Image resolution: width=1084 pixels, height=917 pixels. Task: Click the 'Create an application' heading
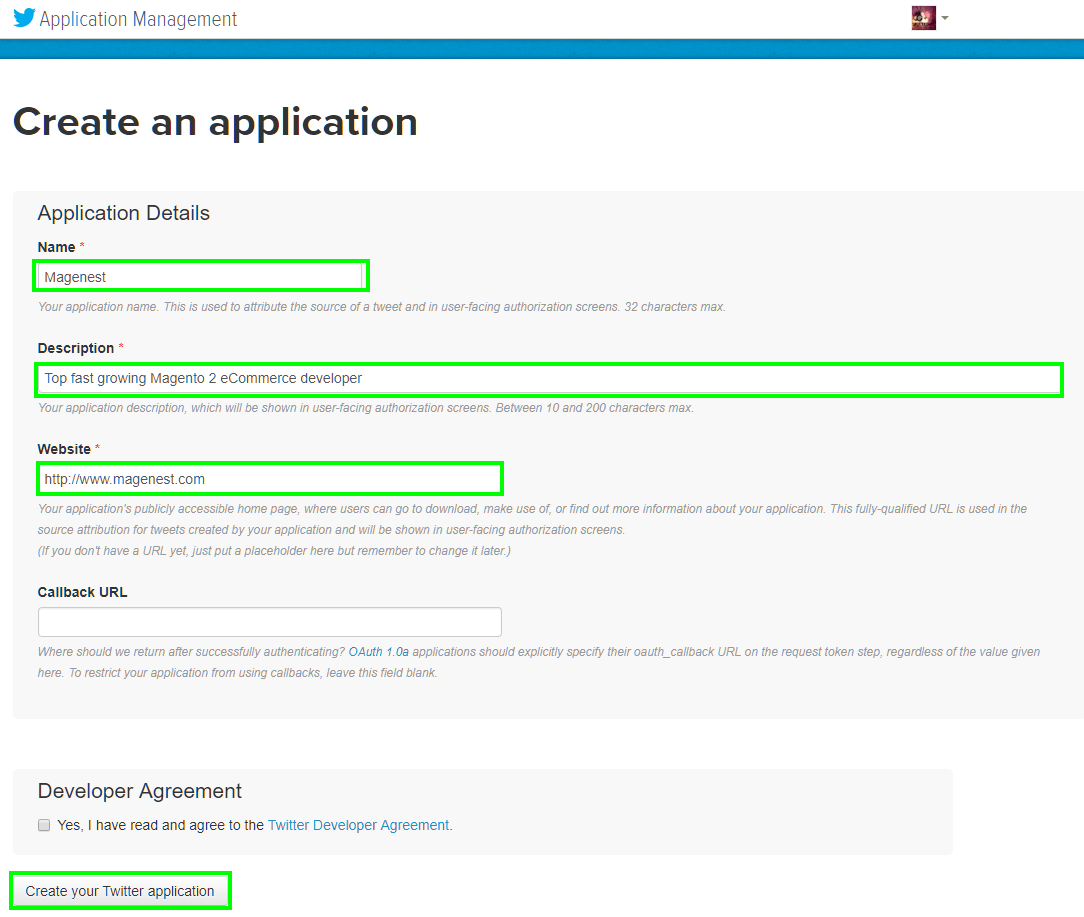(215, 122)
